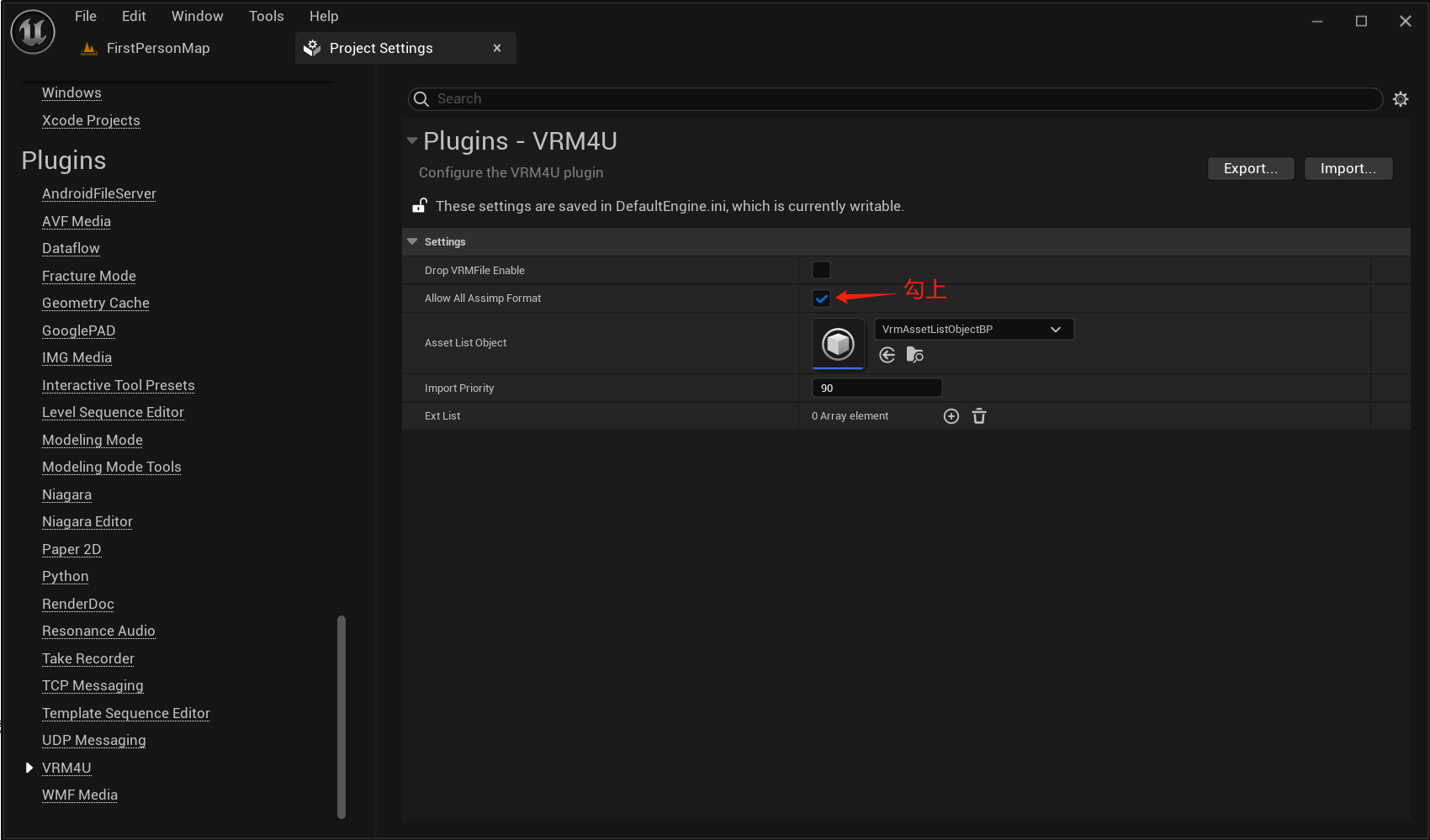1430x840 pixels.
Task: Open Template Sequence Editor settings
Action: [126, 713]
